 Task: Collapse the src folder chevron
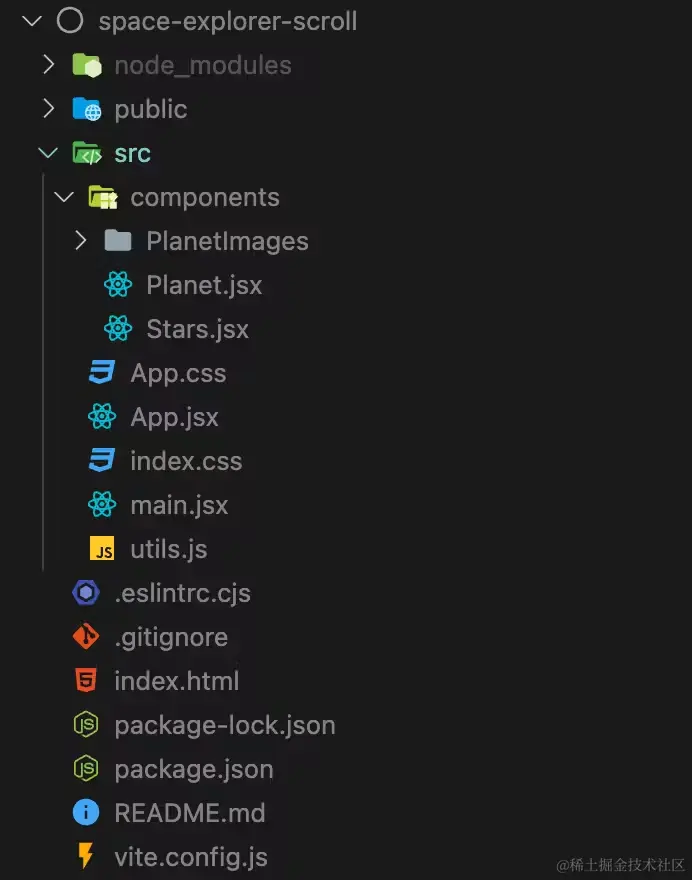(48, 153)
